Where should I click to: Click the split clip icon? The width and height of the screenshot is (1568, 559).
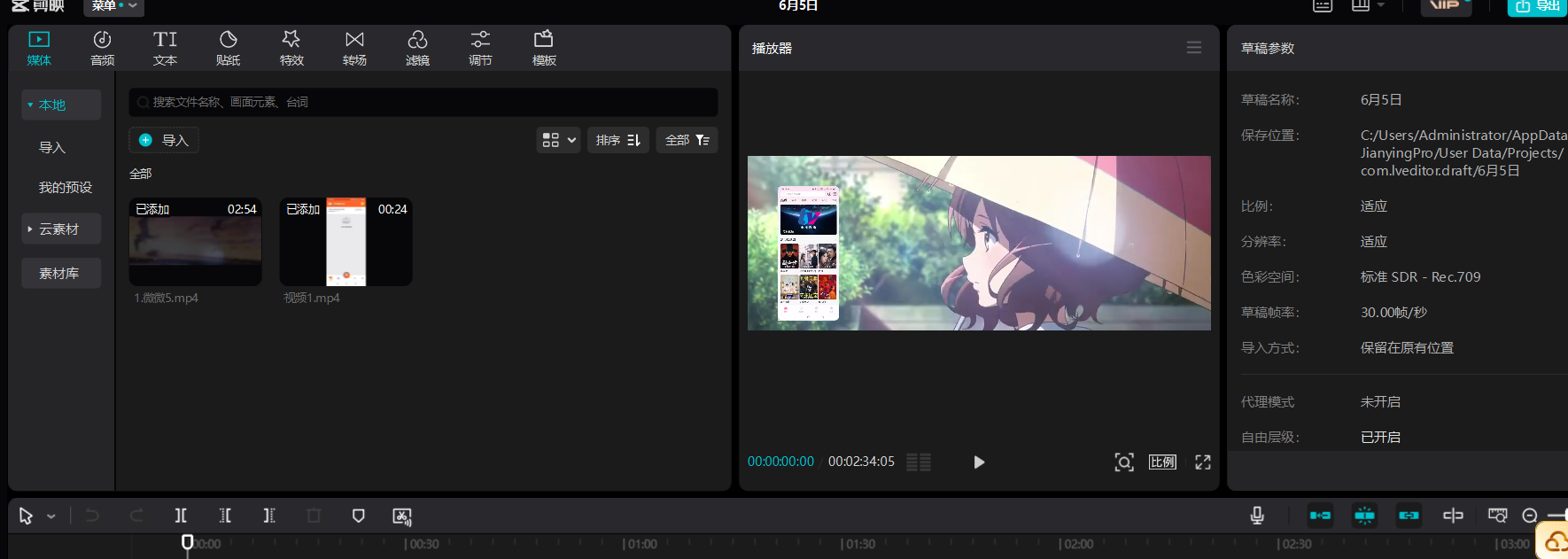pos(181,516)
